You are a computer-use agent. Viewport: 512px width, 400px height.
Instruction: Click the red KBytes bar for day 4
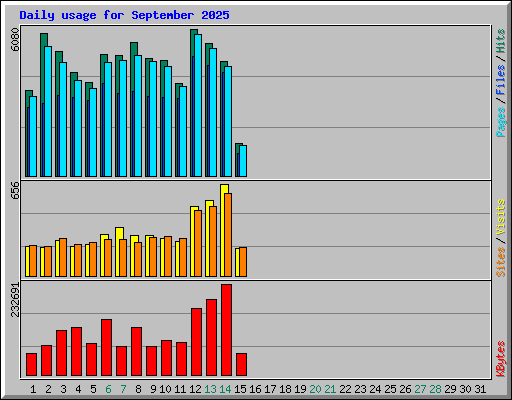click(76, 352)
